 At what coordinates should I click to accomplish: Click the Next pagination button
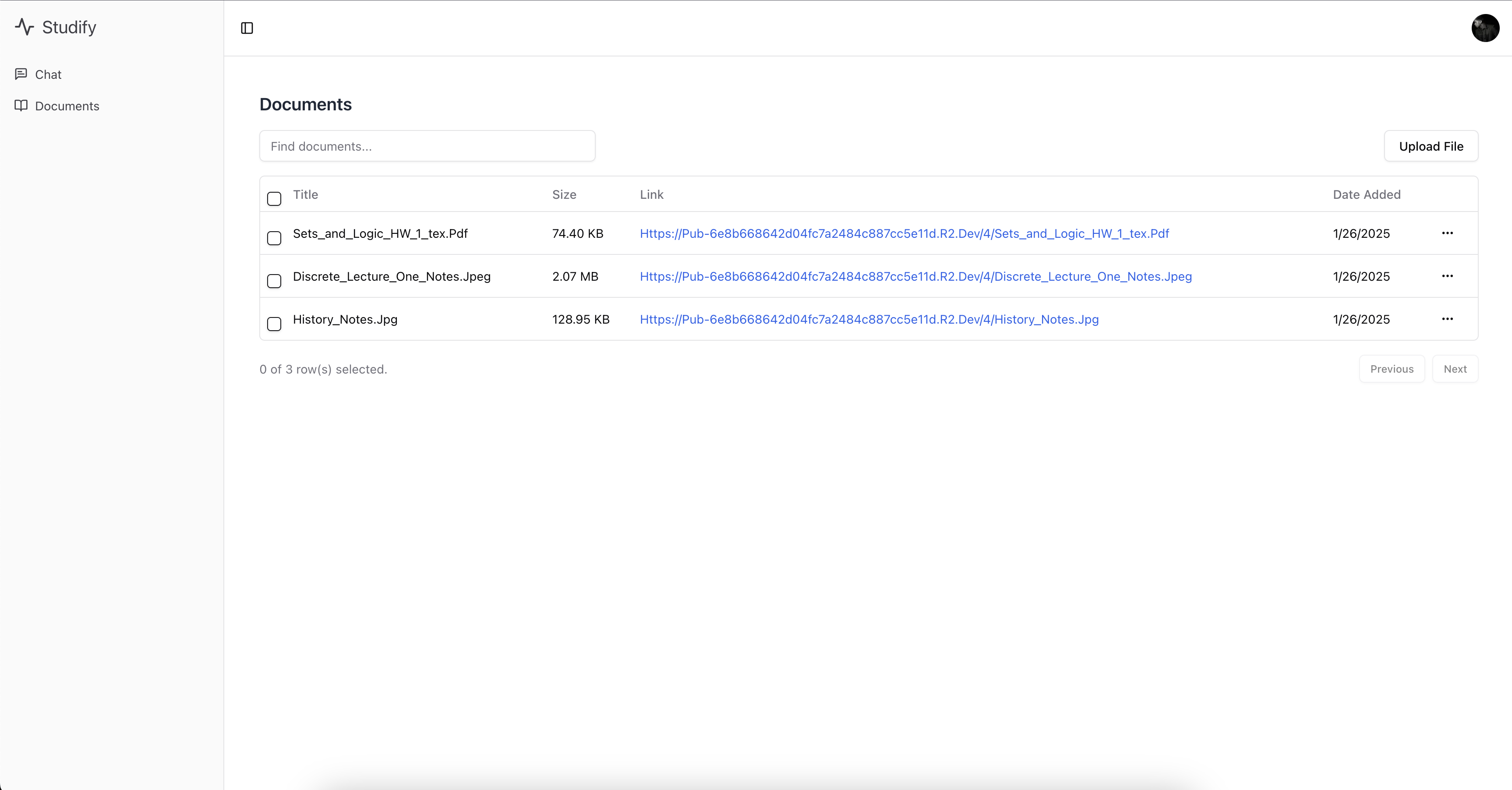click(x=1455, y=369)
